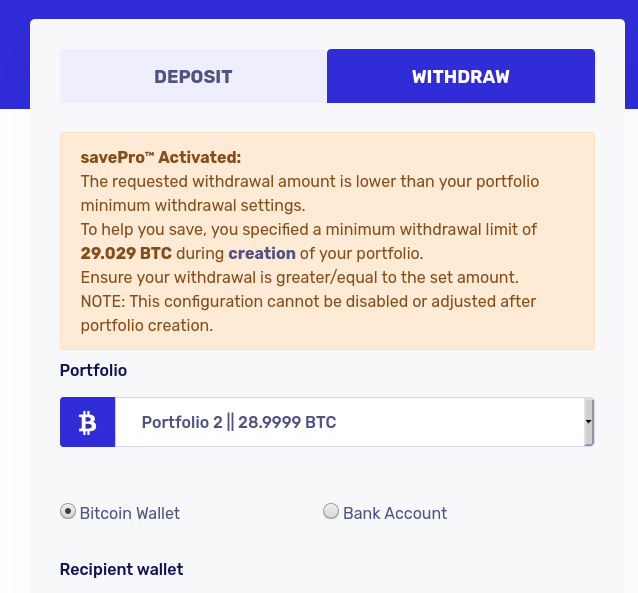Click the 'Portfolio' field label

tap(94, 370)
